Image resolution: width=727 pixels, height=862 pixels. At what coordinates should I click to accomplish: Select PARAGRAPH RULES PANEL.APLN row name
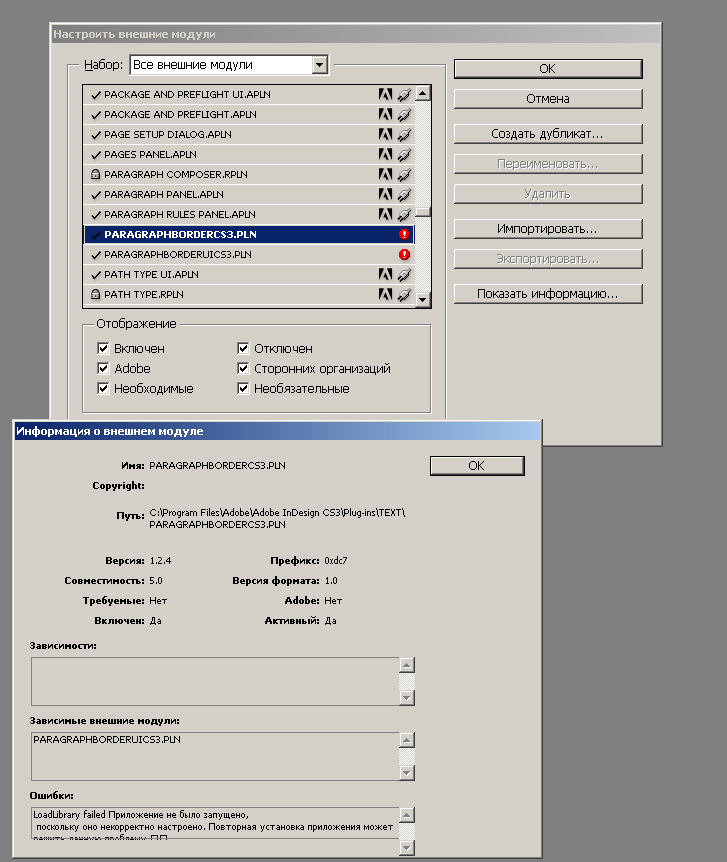(x=180, y=214)
